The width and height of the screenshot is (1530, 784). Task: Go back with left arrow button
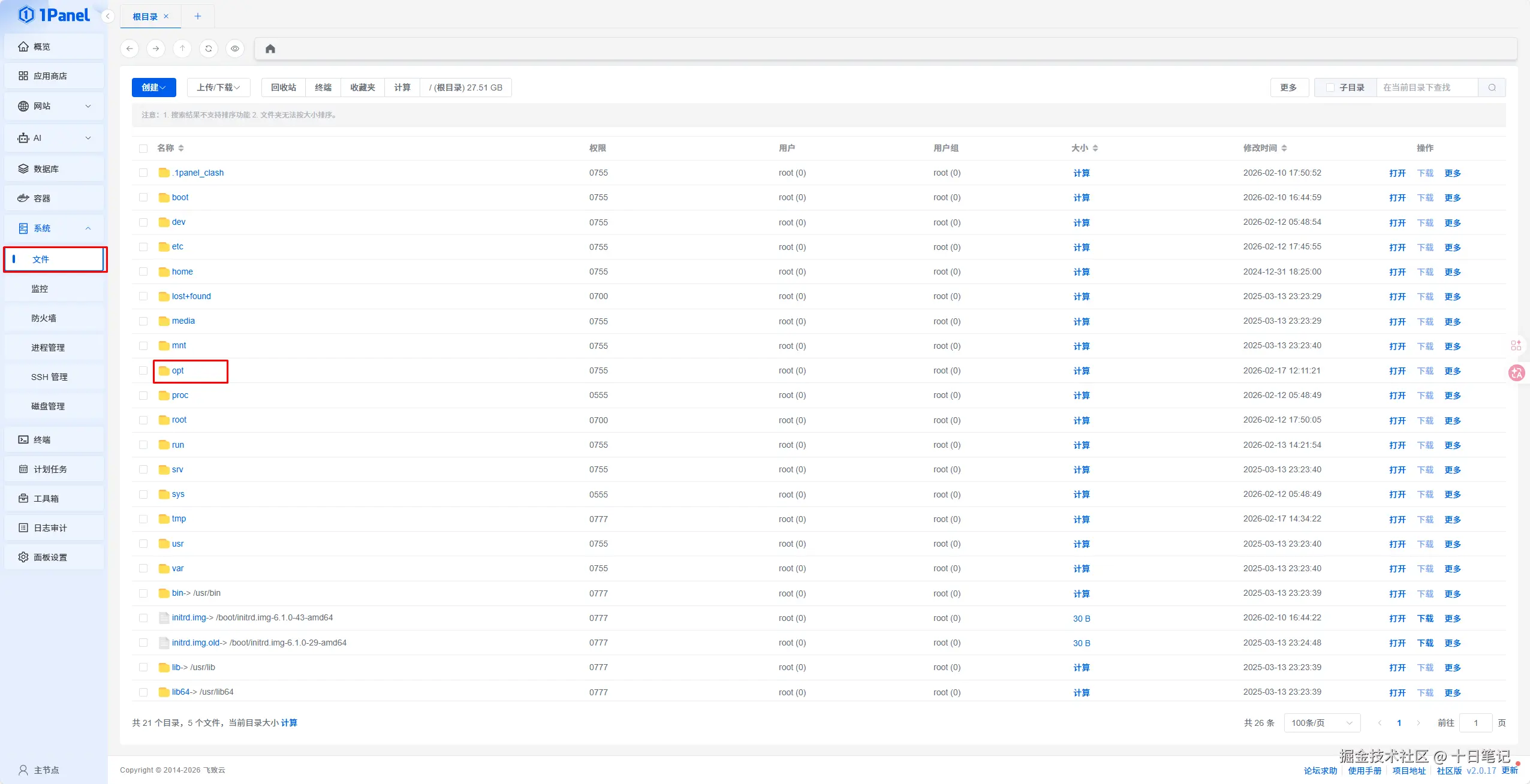129,49
